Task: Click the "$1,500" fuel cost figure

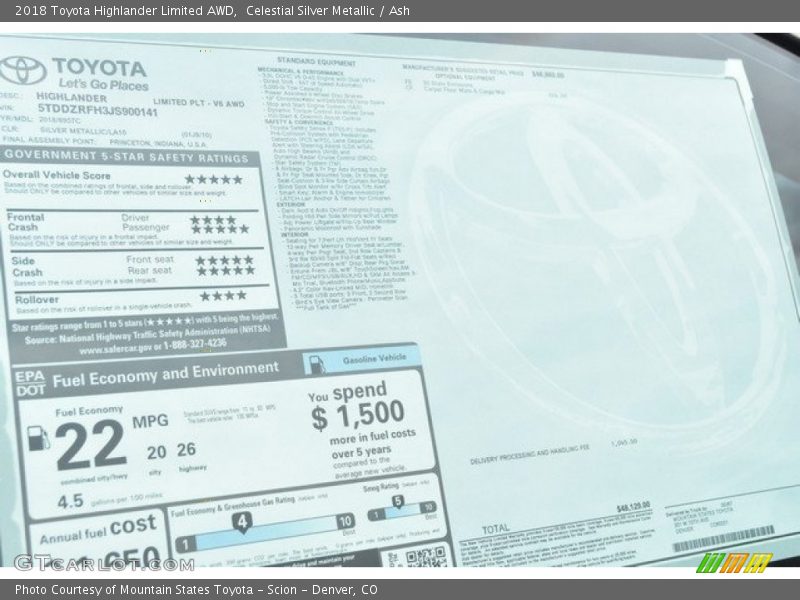Action: pos(358,415)
